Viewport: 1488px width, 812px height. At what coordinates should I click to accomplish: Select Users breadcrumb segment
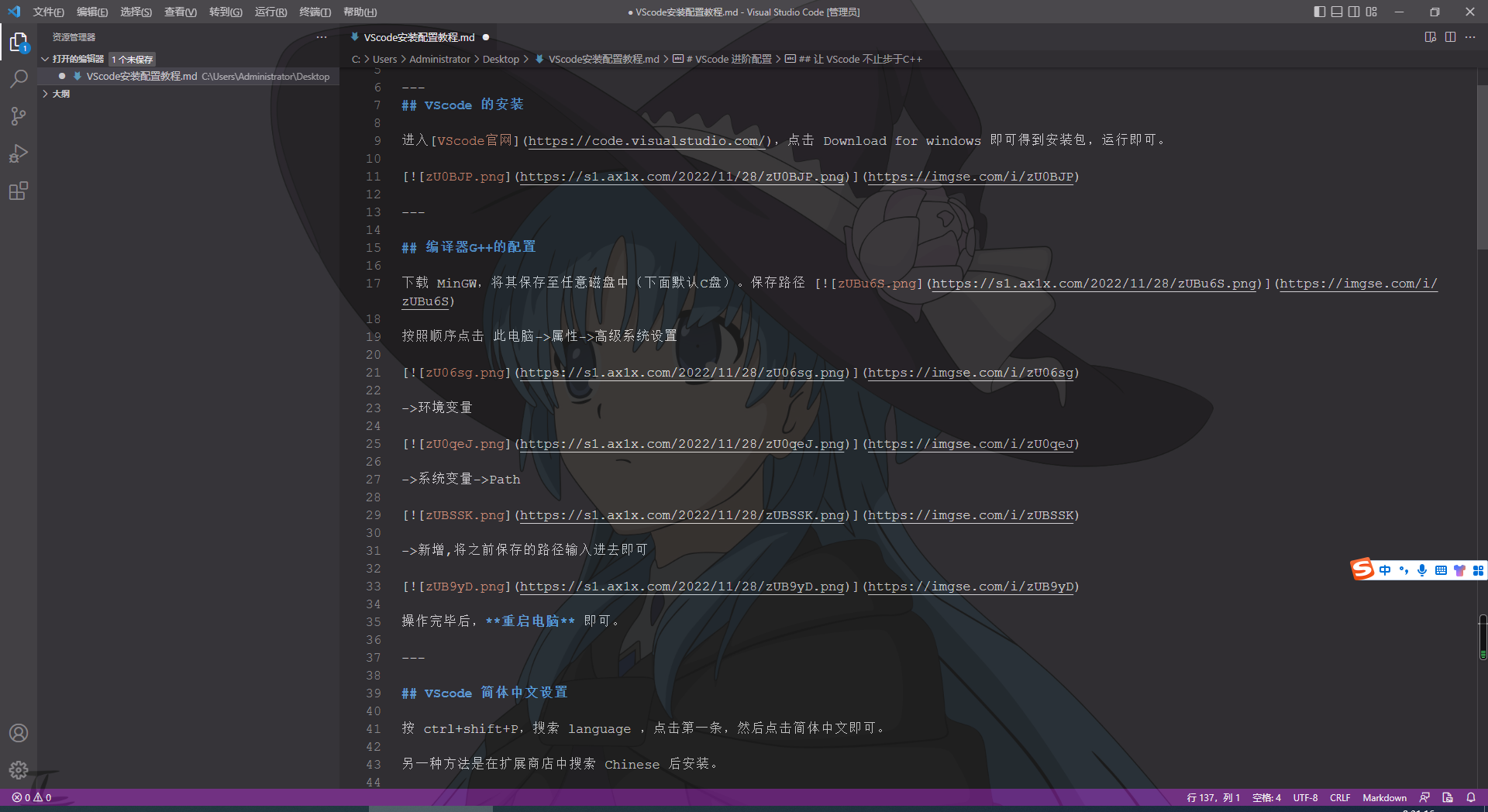click(x=384, y=59)
